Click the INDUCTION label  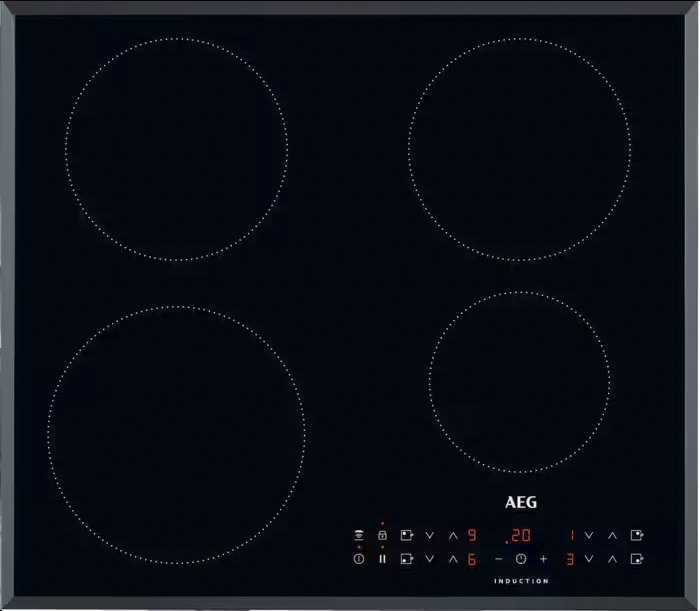point(521,581)
